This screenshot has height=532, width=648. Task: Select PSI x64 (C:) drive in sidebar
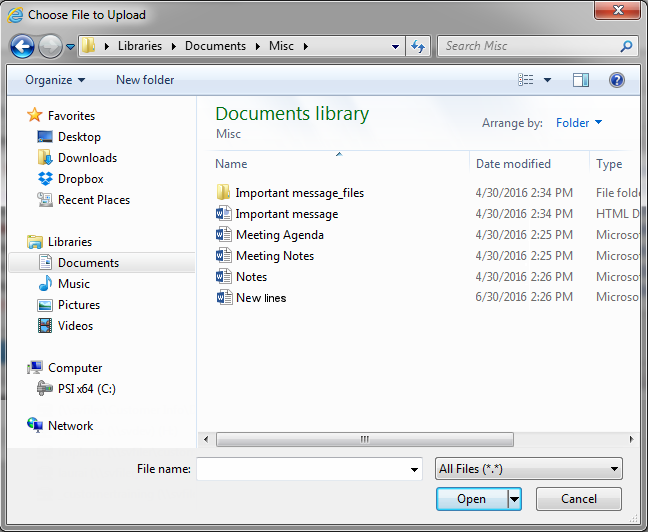[x=86, y=389]
